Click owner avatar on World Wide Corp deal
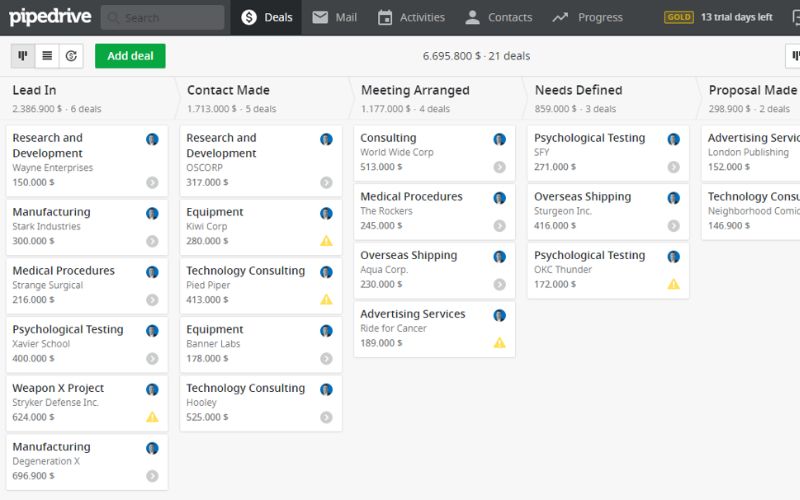This screenshot has width=800, height=500. (x=499, y=139)
